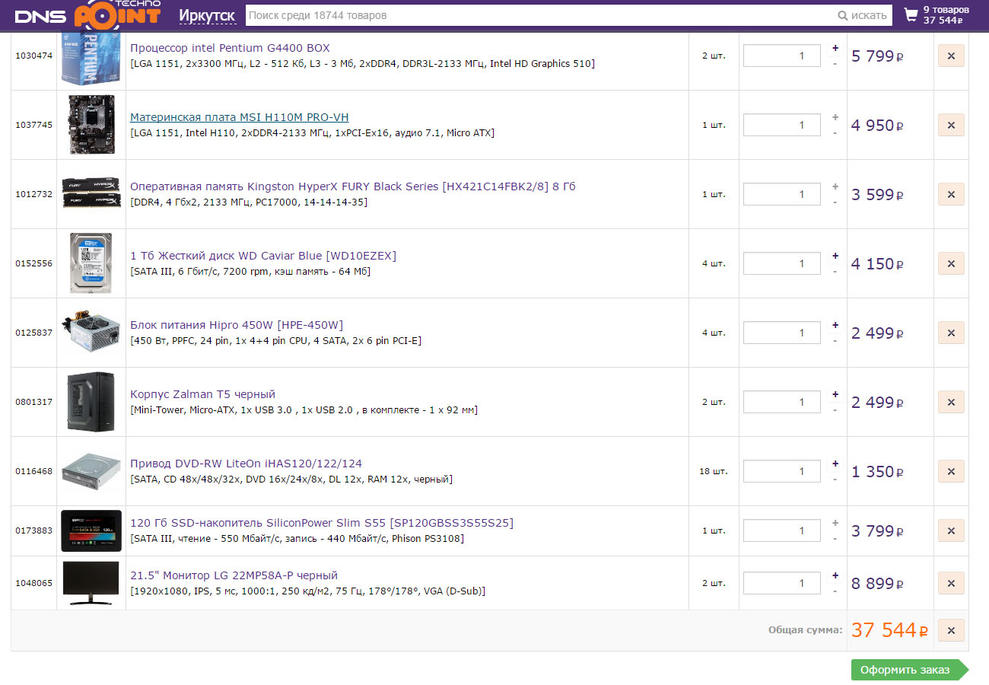The height and width of the screenshot is (685, 989).
Task: Select total sum 37 544 ₽
Action: click(889, 630)
